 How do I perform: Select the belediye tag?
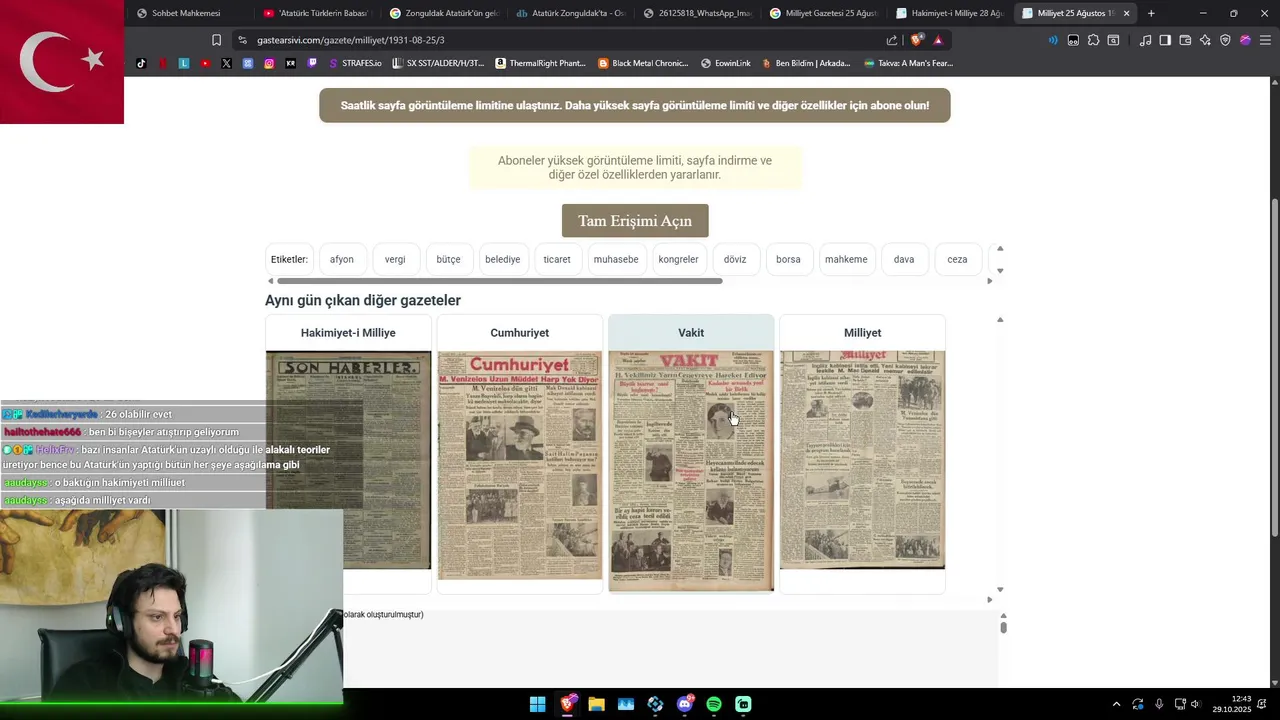coord(503,259)
